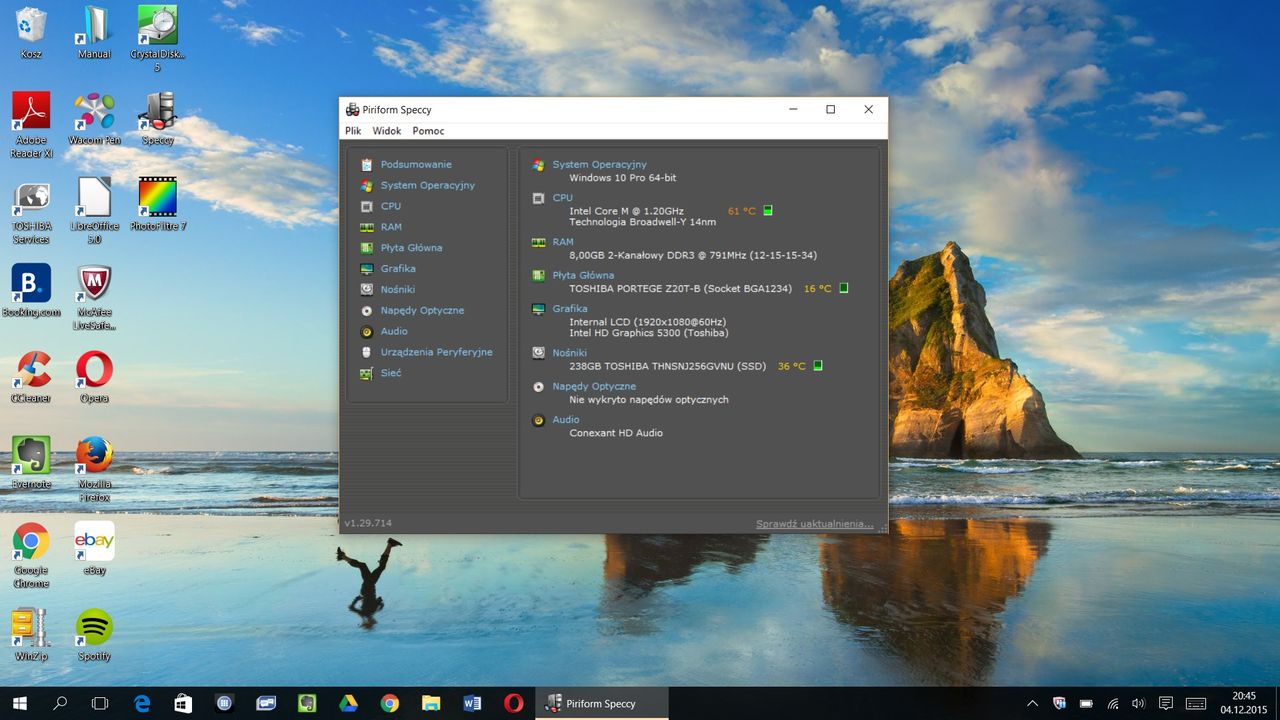The height and width of the screenshot is (720, 1280).
Task: Select the Evernote desktop icon
Action: point(31,463)
